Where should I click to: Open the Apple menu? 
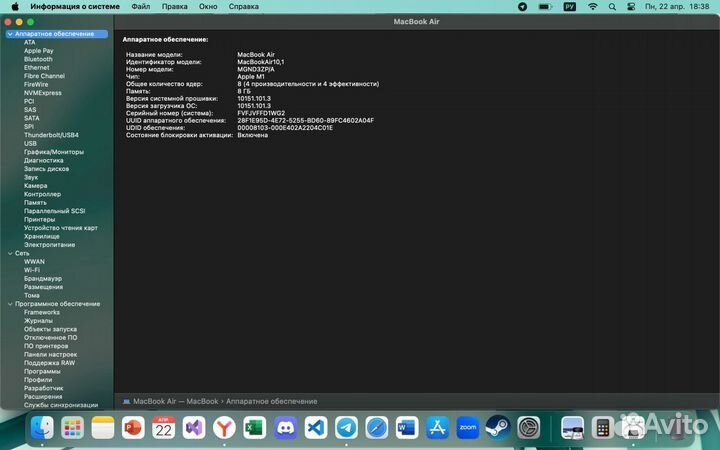tap(15, 6)
